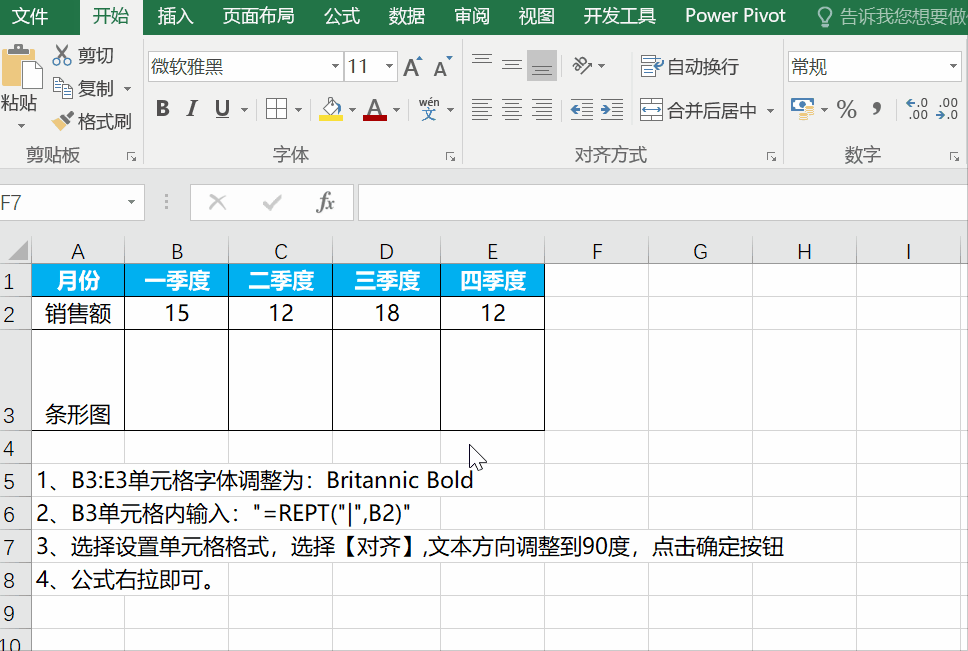Image resolution: width=968 pixels, height=651 pixels.
Task: Apply red font color A
Action: tap(375, 109)
